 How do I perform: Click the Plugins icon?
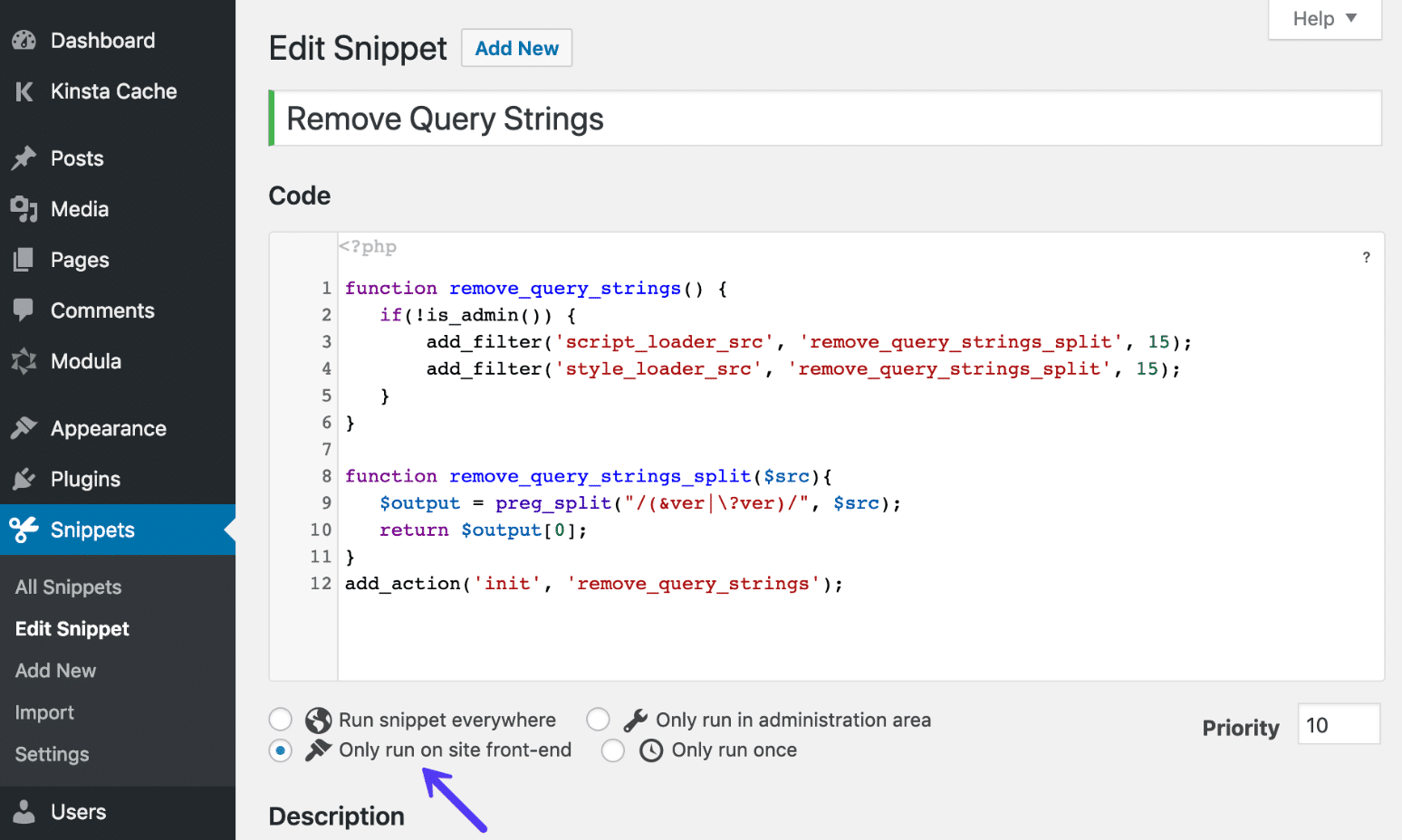click(x=23, y=479)
